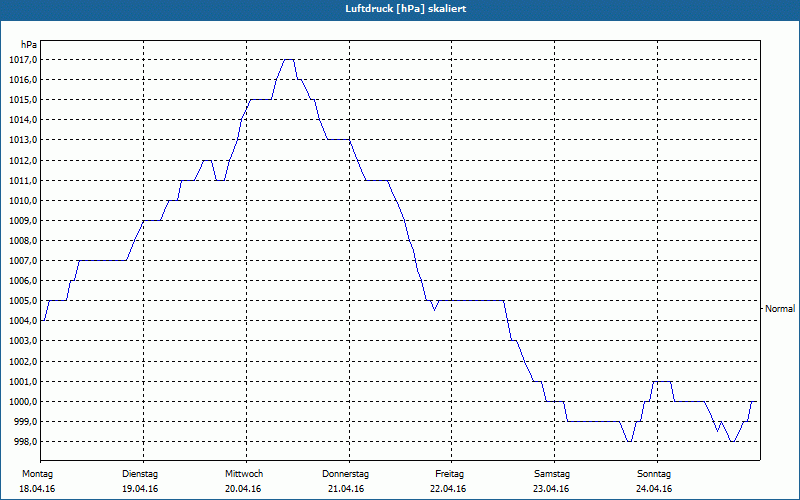Click the 'Montag' day label
Screen dimensions: 800x500
(x=37, y=474)
